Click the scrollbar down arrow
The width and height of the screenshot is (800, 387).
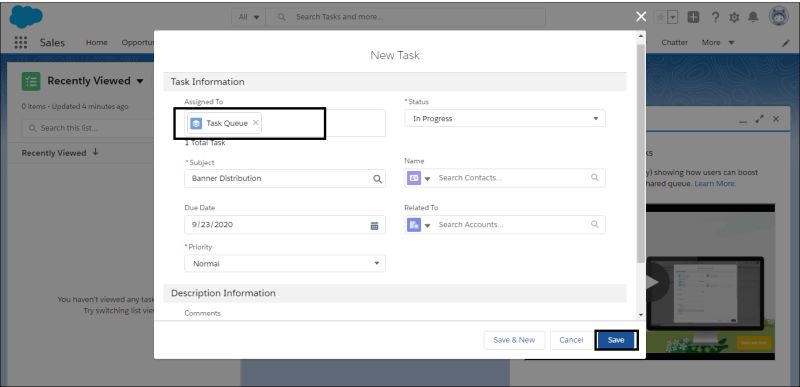tap(641, 316)
